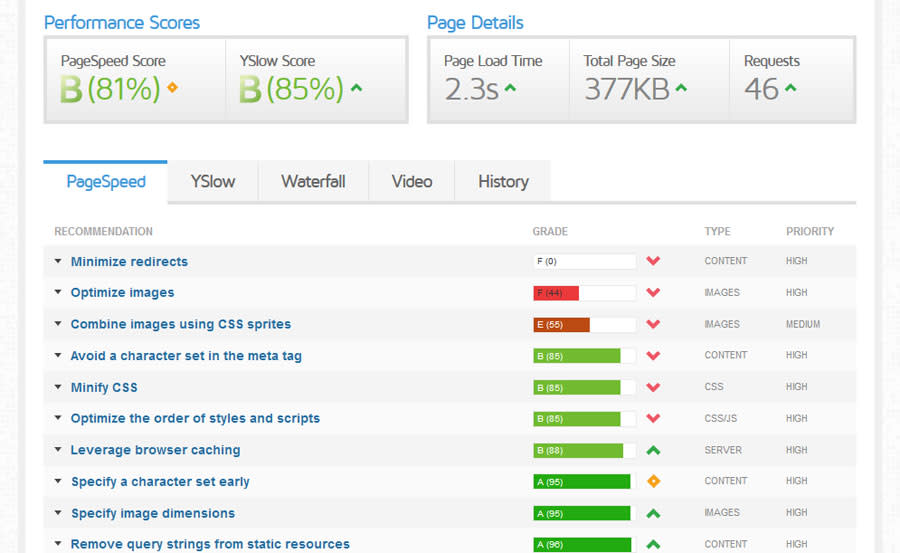The image size is (900, 553).
Task: Click the red F (44) grade bar
Action: pos(584,293)
